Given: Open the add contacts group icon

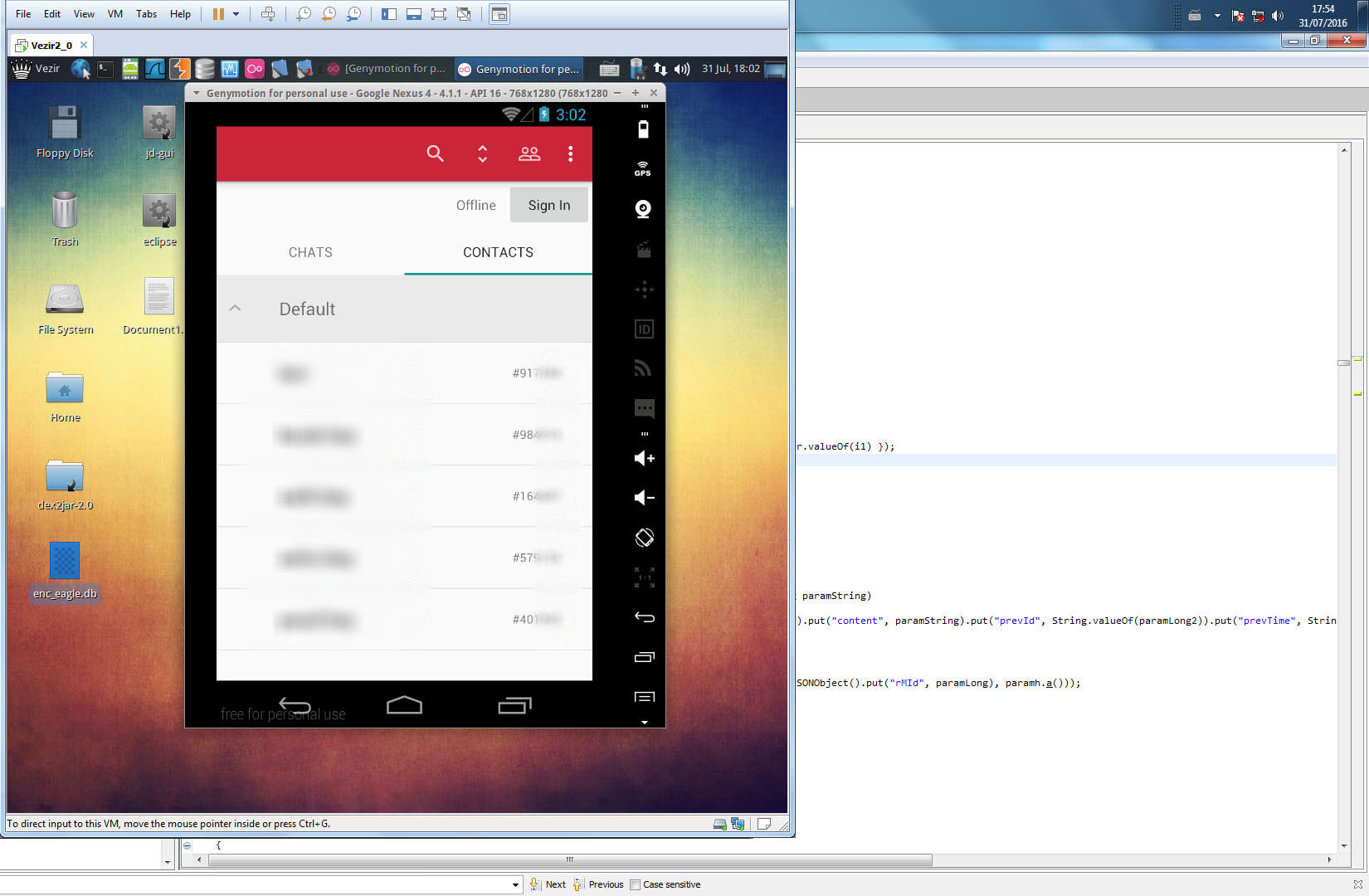Looking at the screenshot, I should [529, 153].
